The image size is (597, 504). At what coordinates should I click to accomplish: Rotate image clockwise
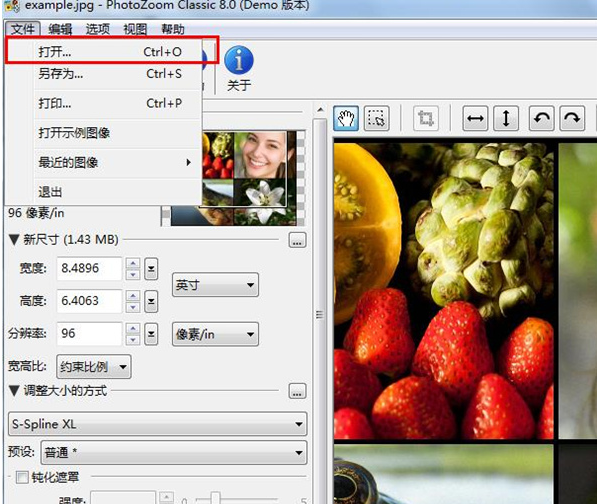572,118
